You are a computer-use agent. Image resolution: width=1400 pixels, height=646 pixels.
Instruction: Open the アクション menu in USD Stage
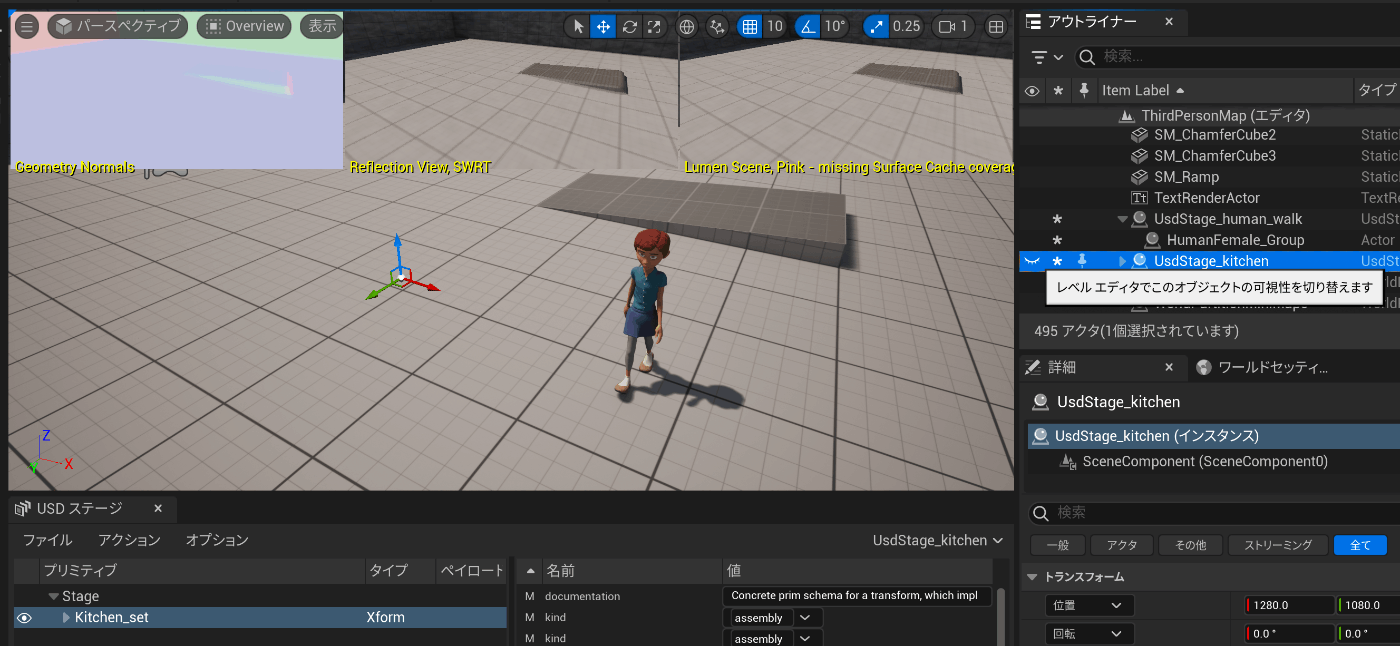click(129, 540)
